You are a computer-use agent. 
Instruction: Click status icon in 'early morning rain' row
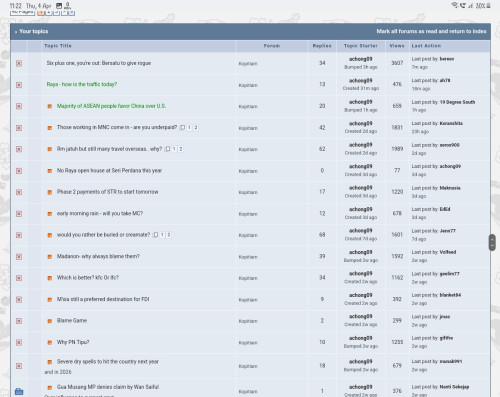[19, 214]
